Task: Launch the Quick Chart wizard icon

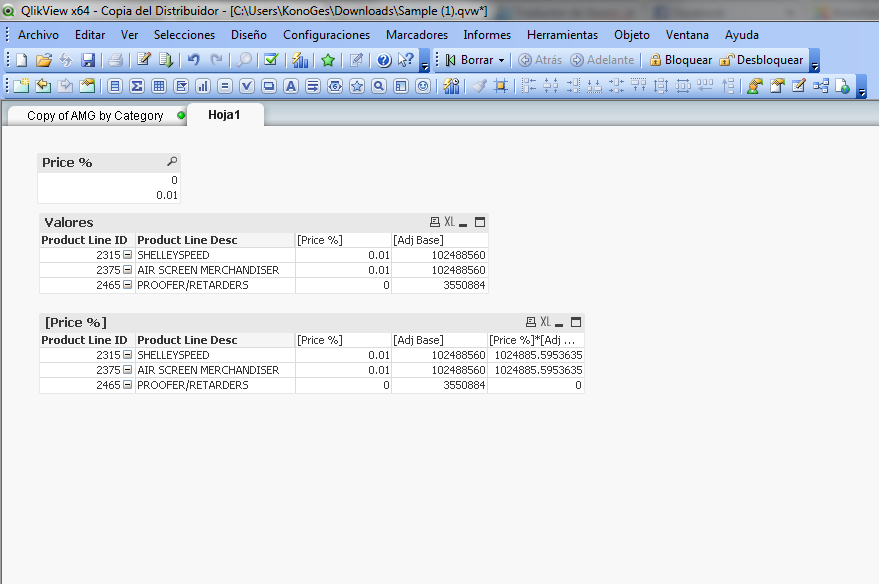Action: click(x=300, y=60)
